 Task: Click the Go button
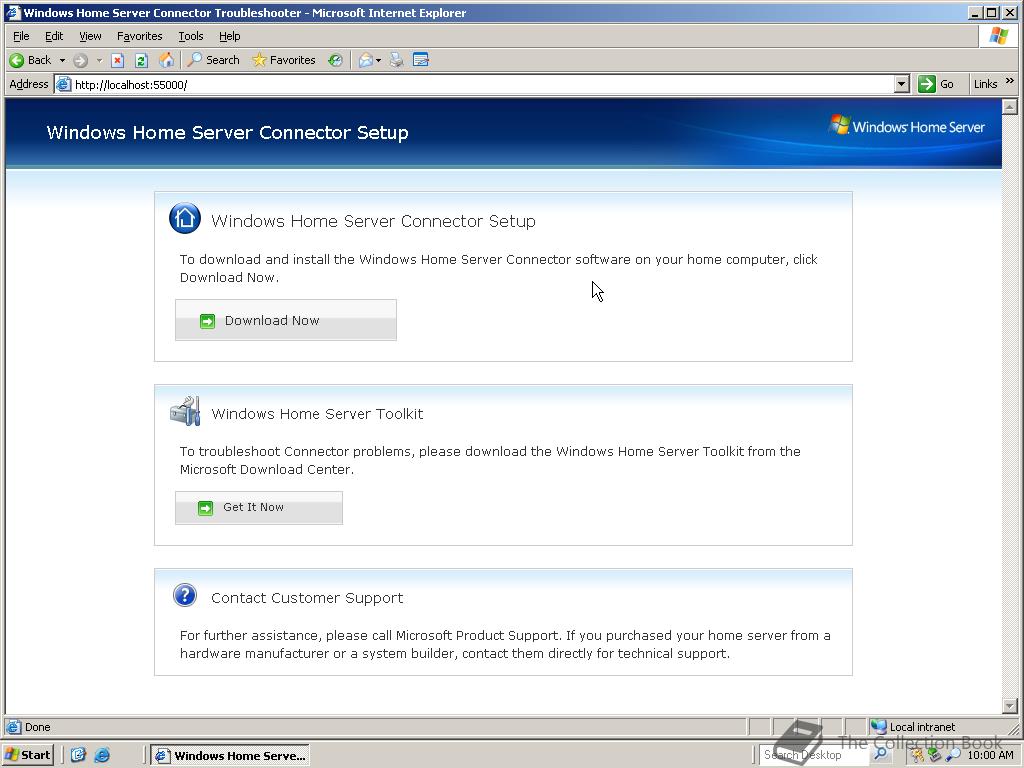pyautogui.click(x=936, y=84)
